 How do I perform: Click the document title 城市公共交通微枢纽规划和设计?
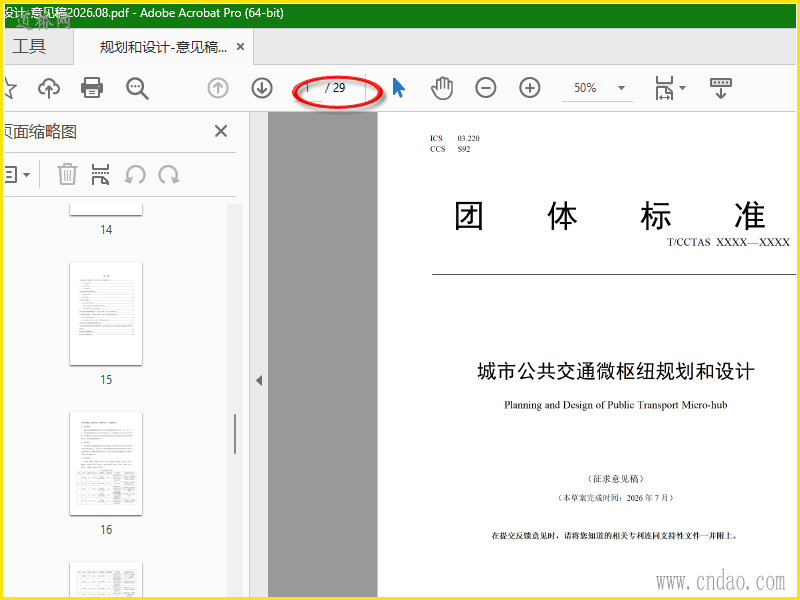pos(616,371)
